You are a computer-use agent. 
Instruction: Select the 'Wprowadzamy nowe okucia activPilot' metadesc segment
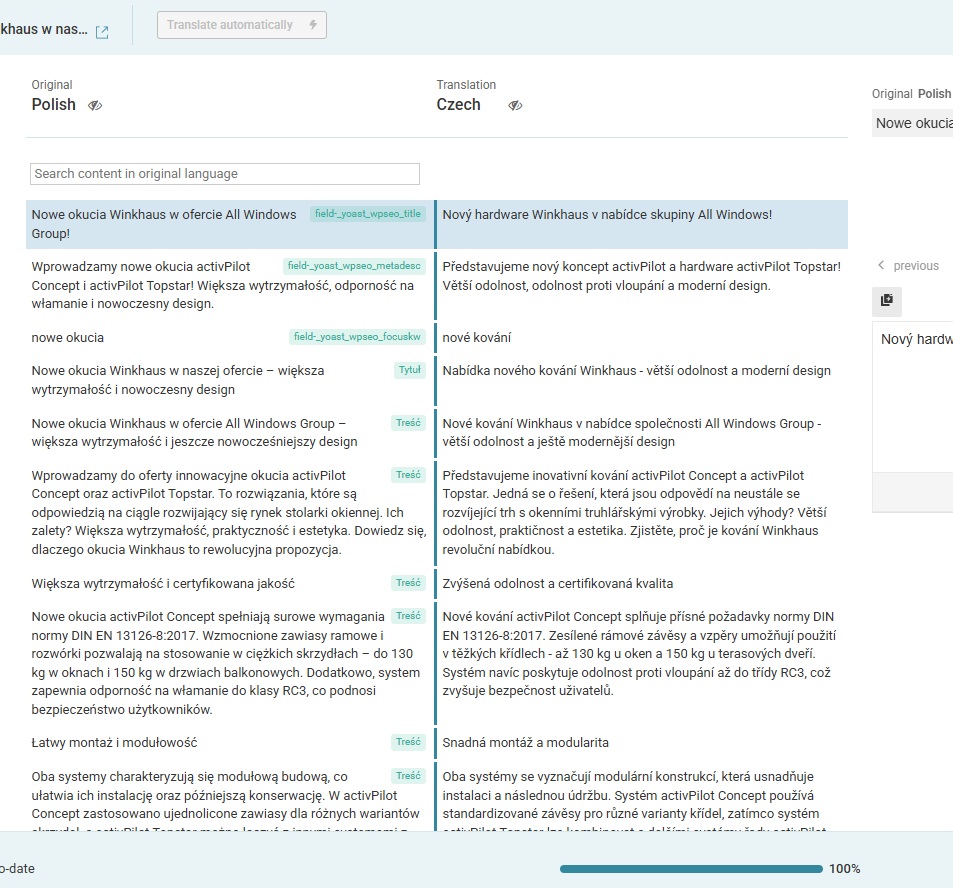pyautogui.click(x=222, y=285)
